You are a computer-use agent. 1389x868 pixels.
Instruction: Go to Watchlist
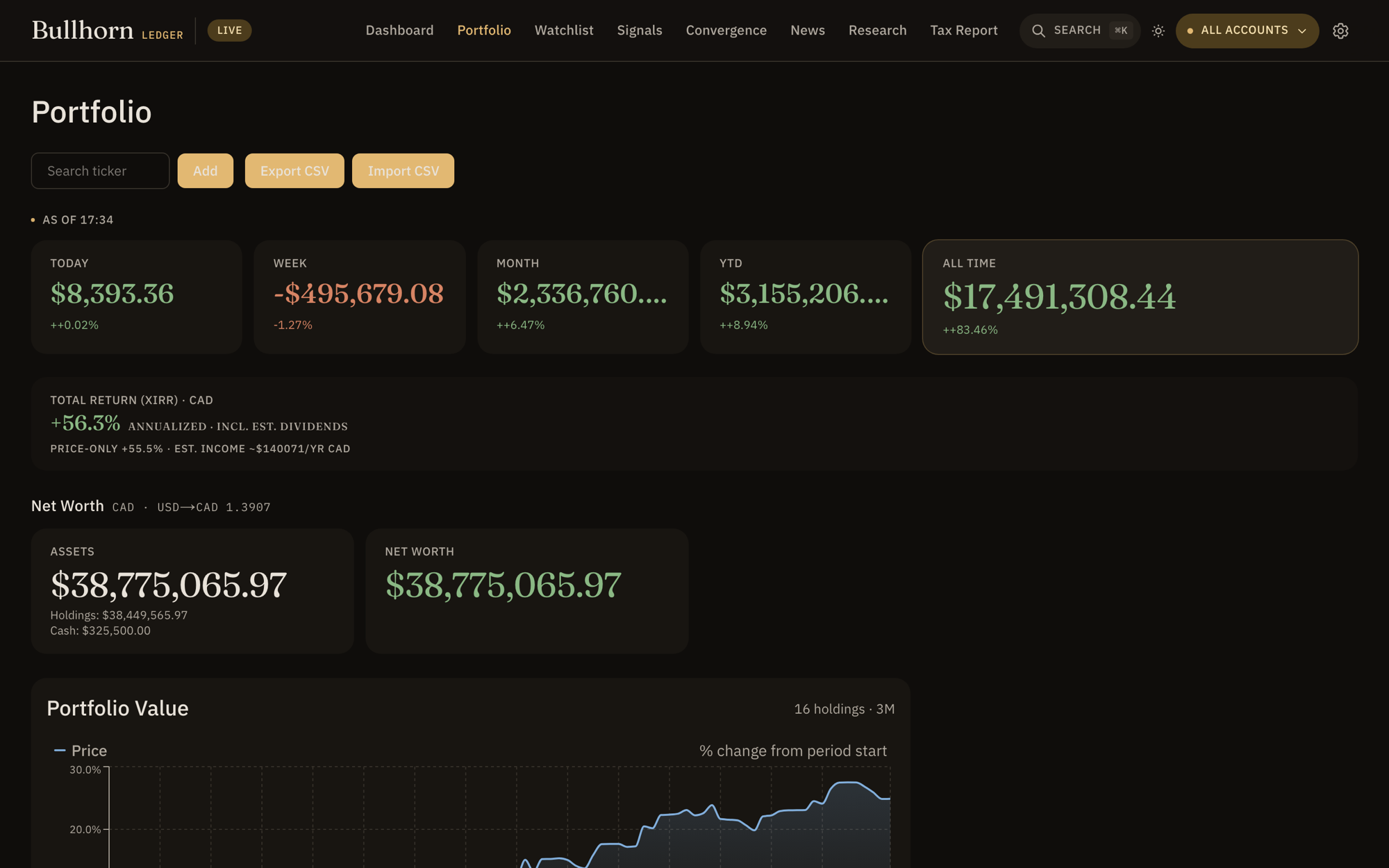564,31
